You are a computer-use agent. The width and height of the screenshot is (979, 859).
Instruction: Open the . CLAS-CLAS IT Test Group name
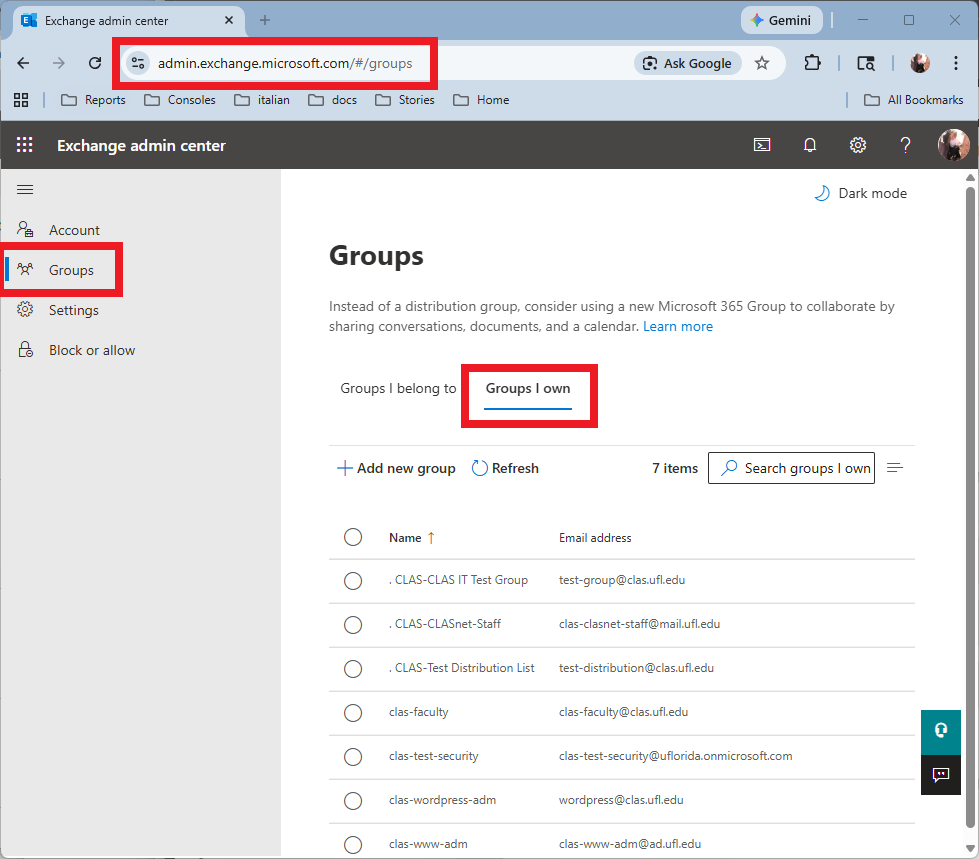(458, 580)
